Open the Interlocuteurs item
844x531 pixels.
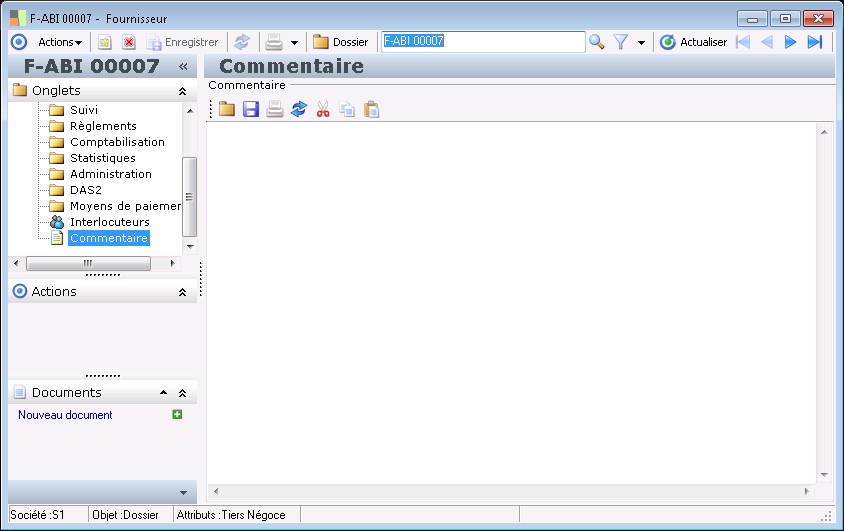pyautogui.click(x=110, y=222)
